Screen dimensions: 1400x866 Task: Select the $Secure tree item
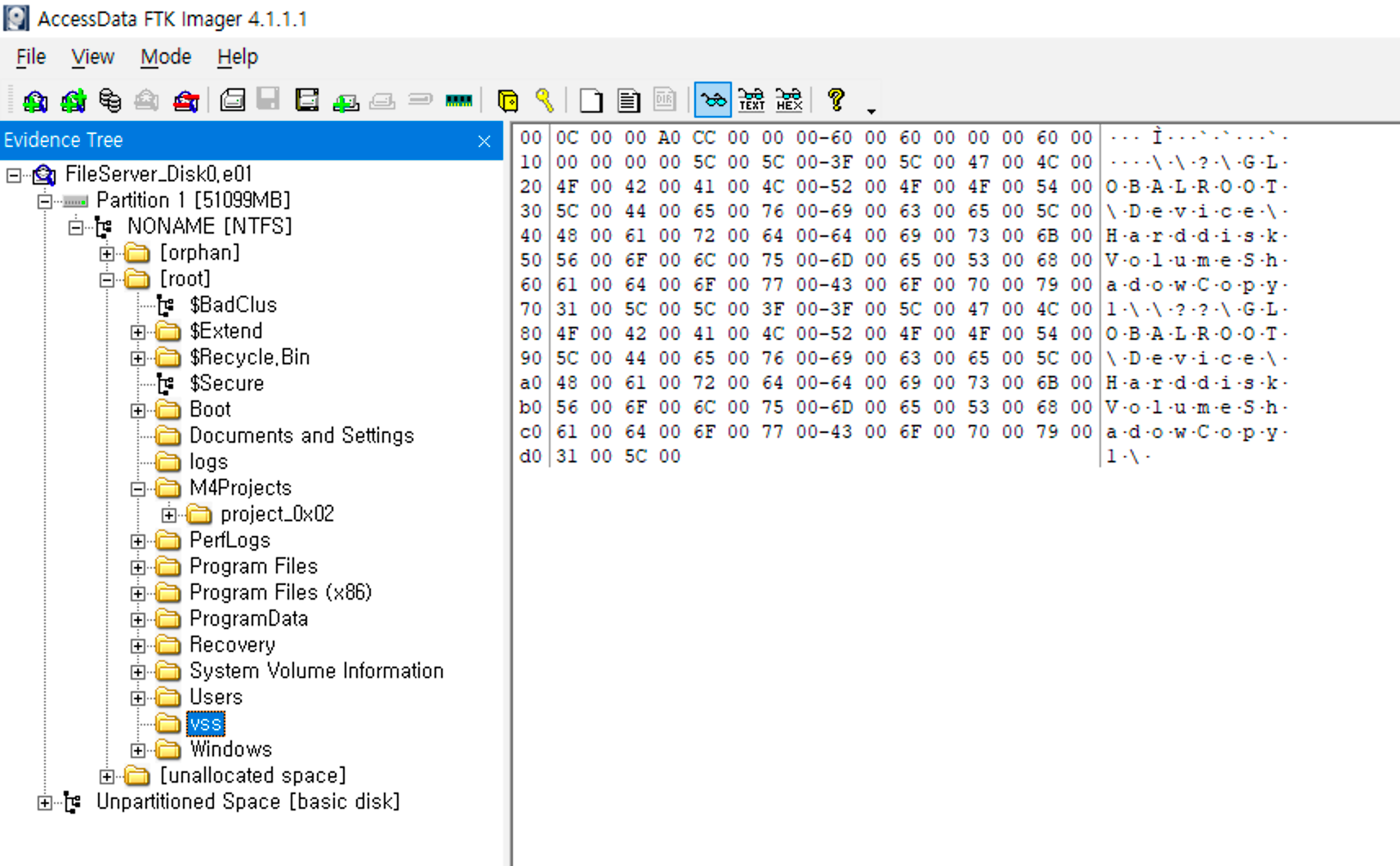point(226,383)
